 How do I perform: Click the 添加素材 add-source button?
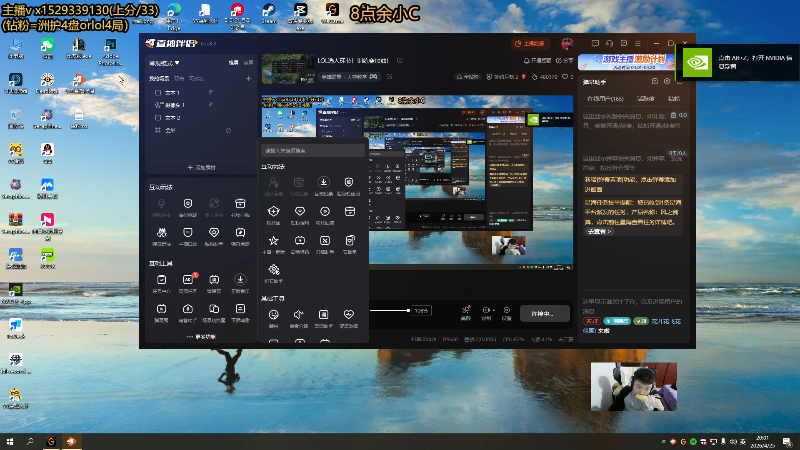202,167
